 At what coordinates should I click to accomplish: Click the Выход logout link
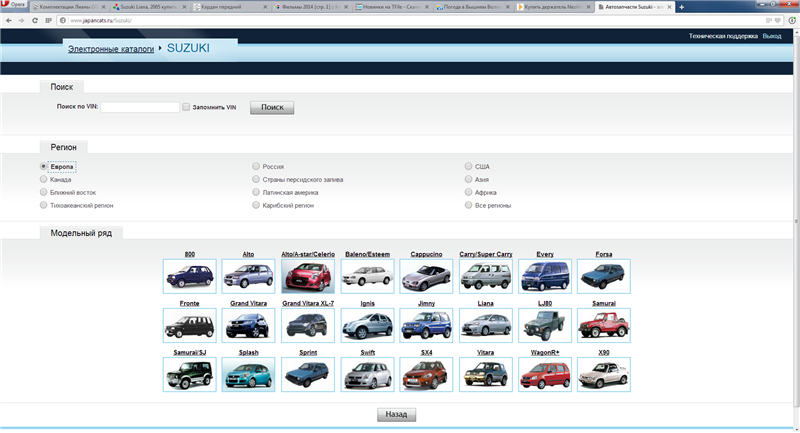click(771, 36)
